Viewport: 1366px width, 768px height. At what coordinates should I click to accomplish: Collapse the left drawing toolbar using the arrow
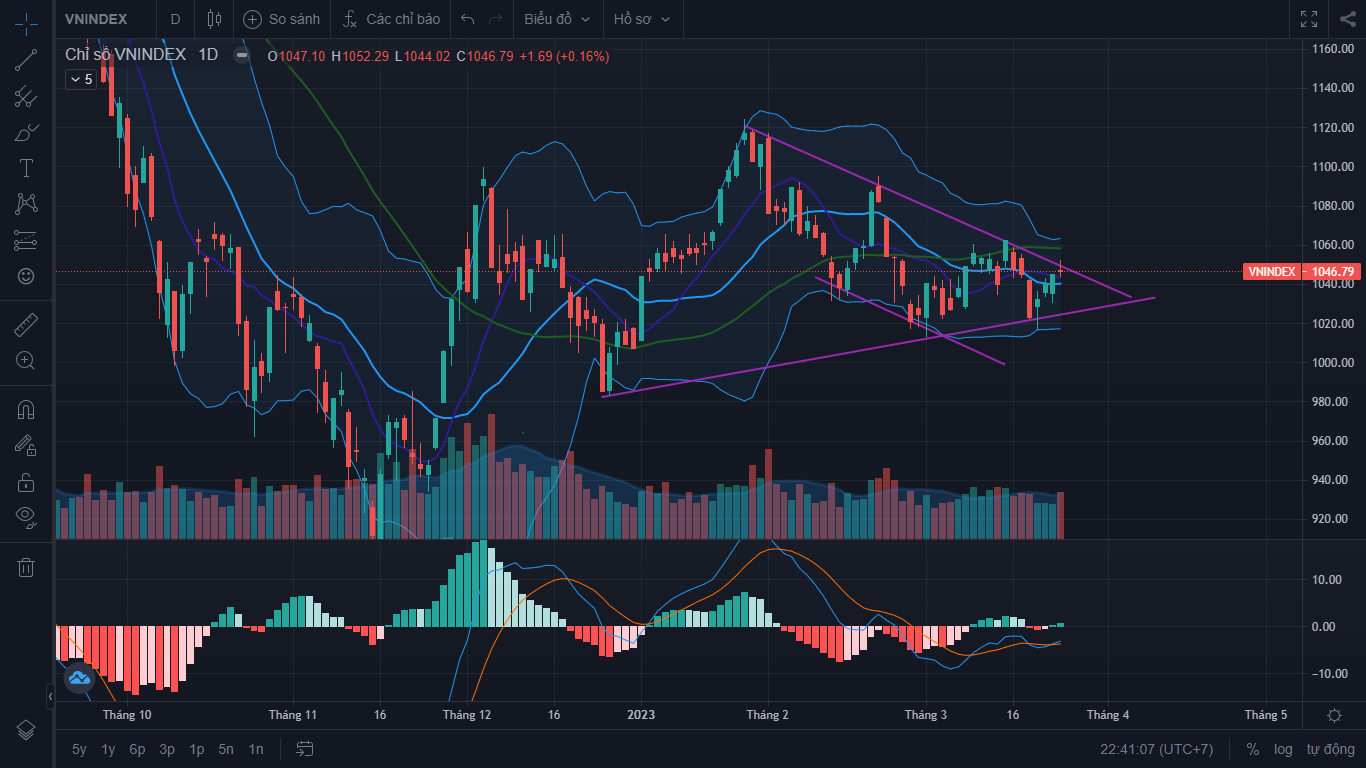coord(50,695)
